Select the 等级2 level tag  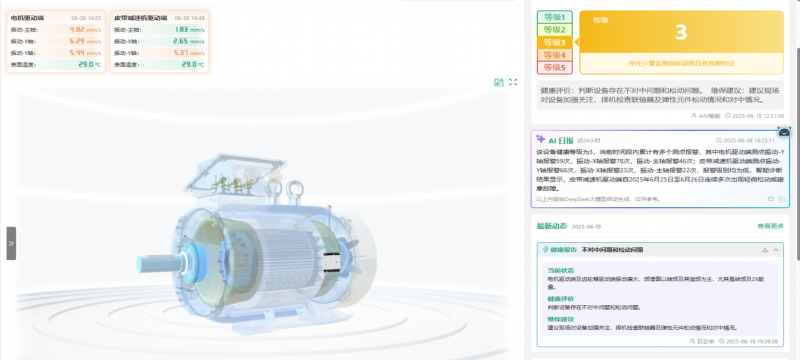(555, 30)
